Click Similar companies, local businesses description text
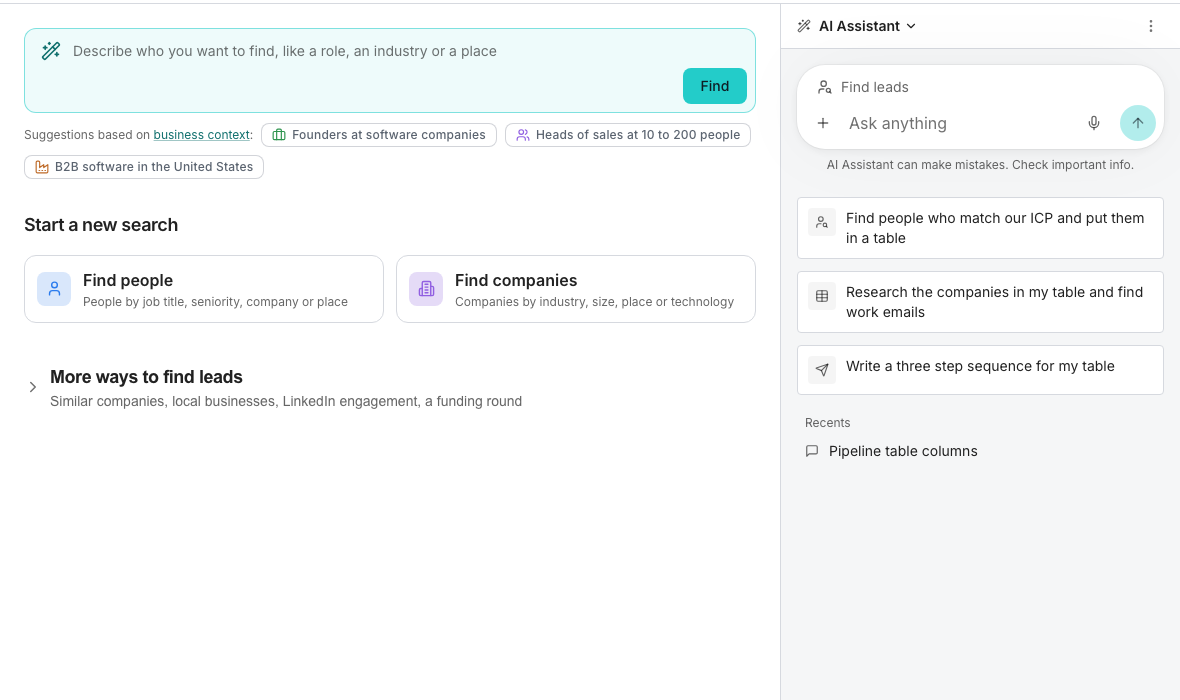The height and width of the screenshot is (700, 1180). coord(286,401)
